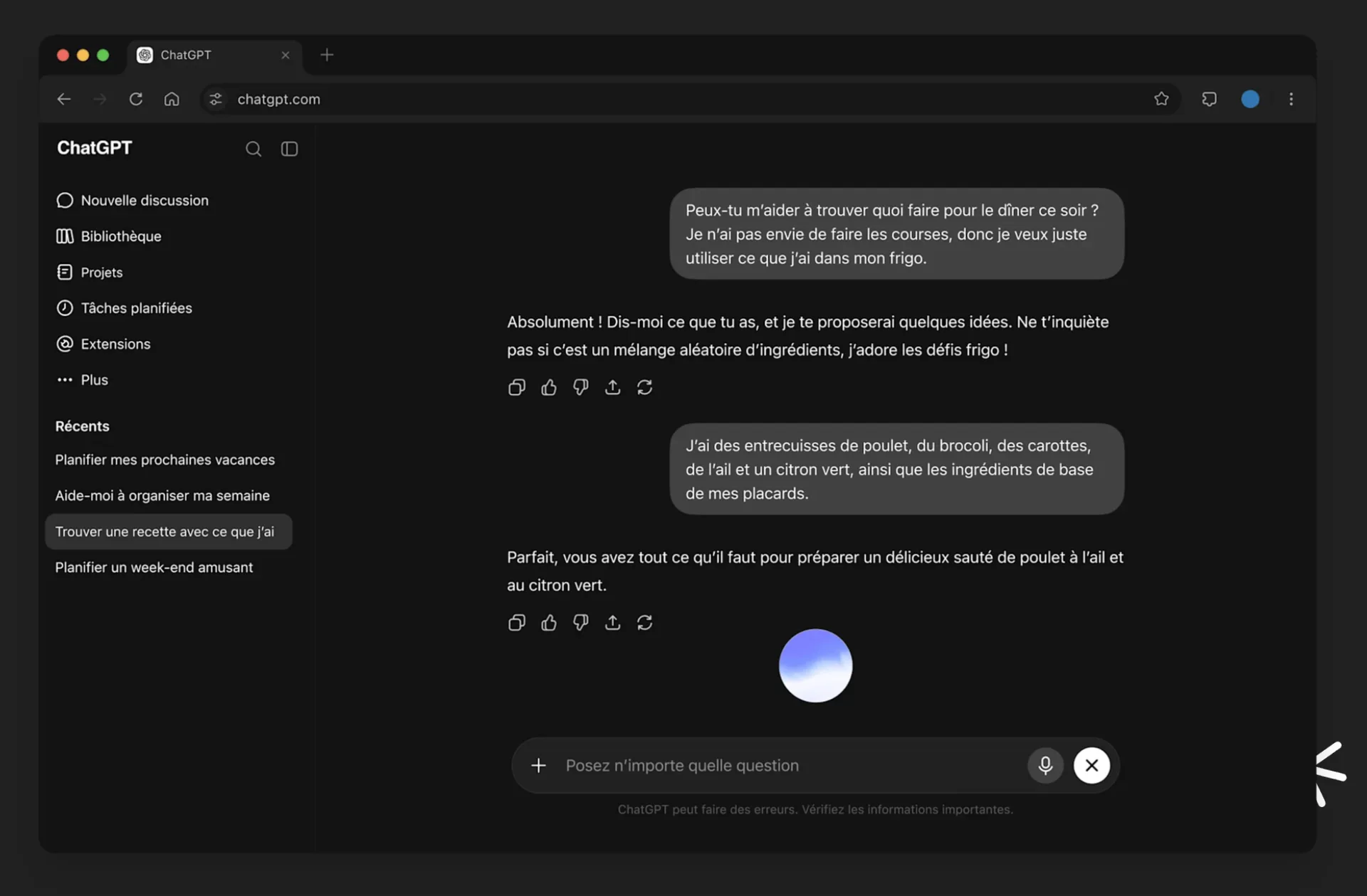Click the blue voice mode orb
This screenshot has width=1367, height=896.
(815, 665)
